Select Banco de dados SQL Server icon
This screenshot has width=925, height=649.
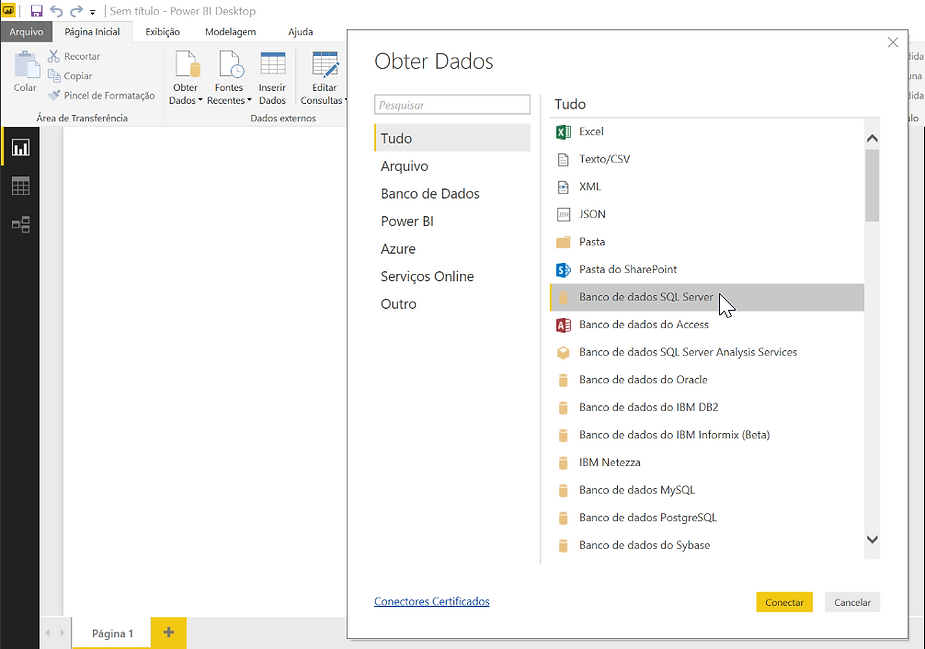click(563, 297)
